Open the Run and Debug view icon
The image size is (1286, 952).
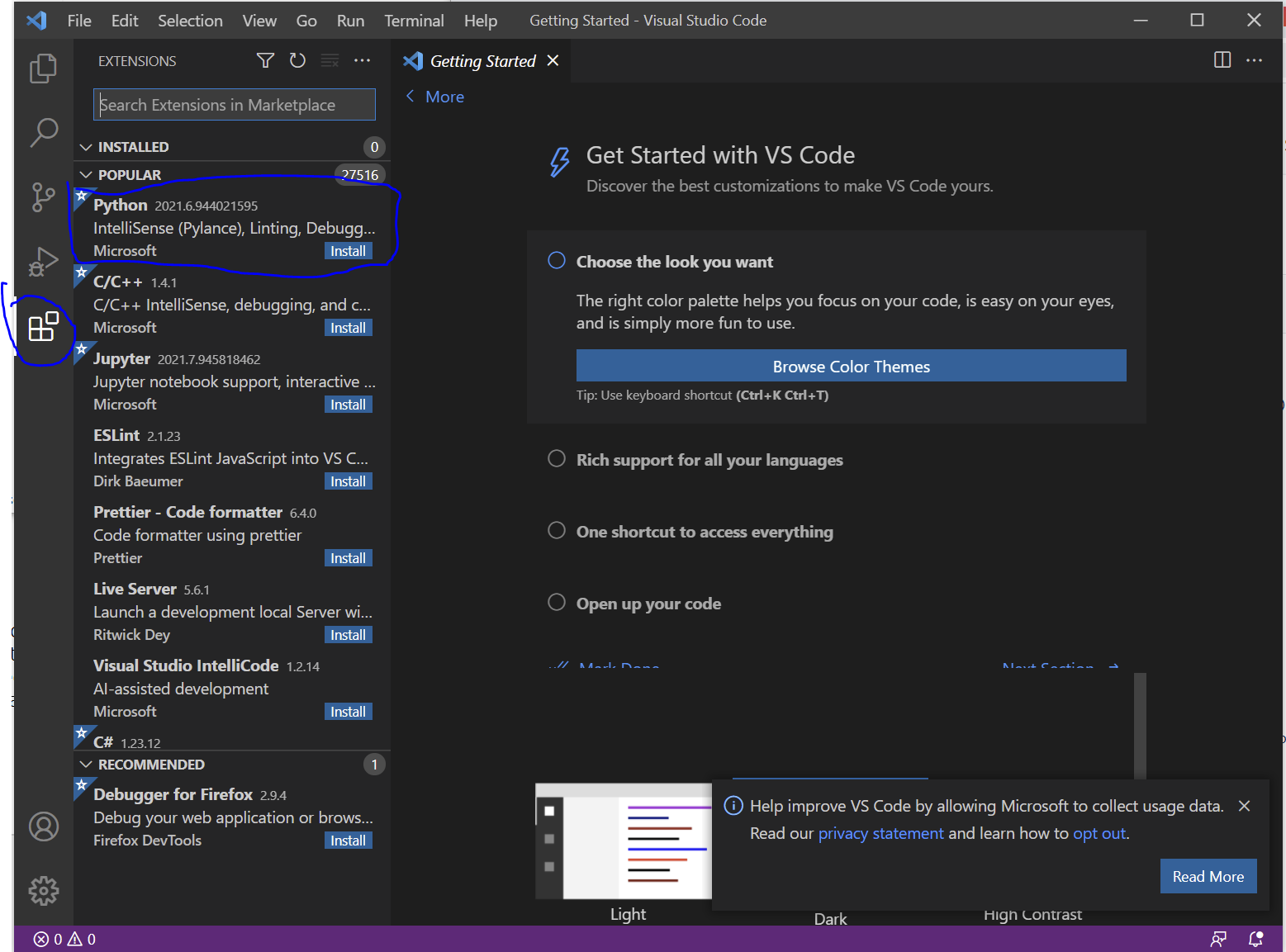43,262
